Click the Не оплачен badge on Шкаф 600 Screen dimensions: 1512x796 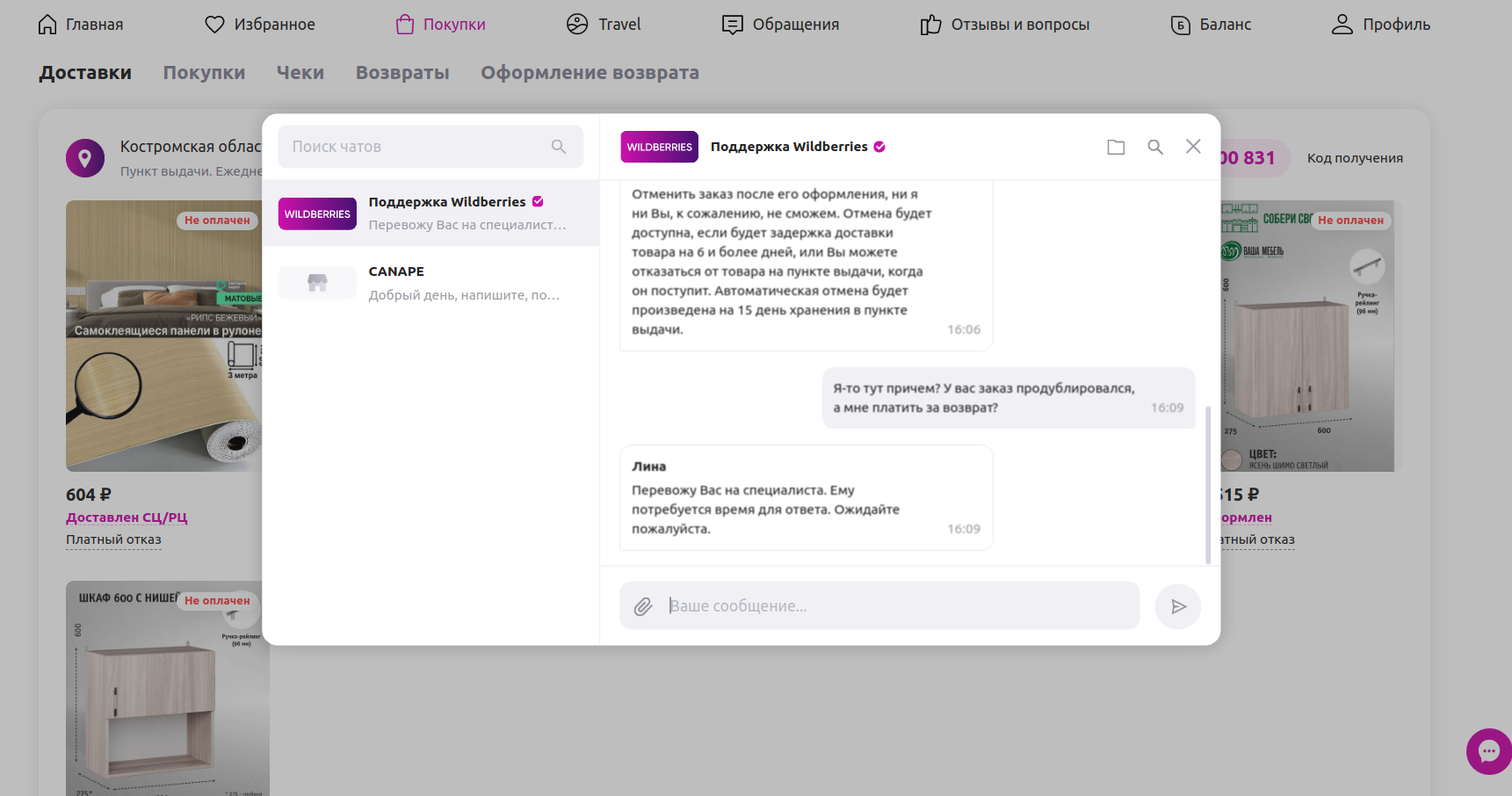pos(217,601)
